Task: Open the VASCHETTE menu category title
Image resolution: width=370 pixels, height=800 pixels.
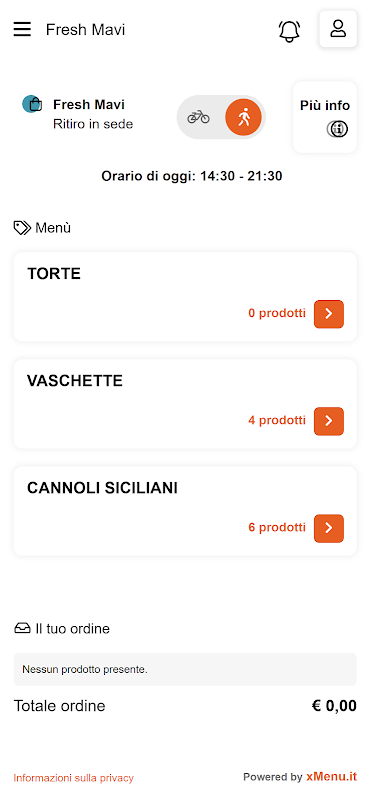Action: point(75,381)
